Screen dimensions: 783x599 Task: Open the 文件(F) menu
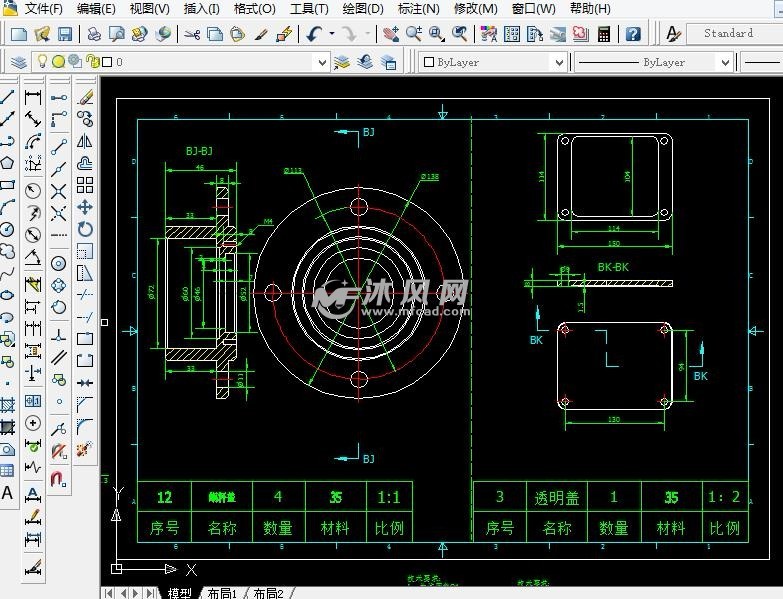44,8
